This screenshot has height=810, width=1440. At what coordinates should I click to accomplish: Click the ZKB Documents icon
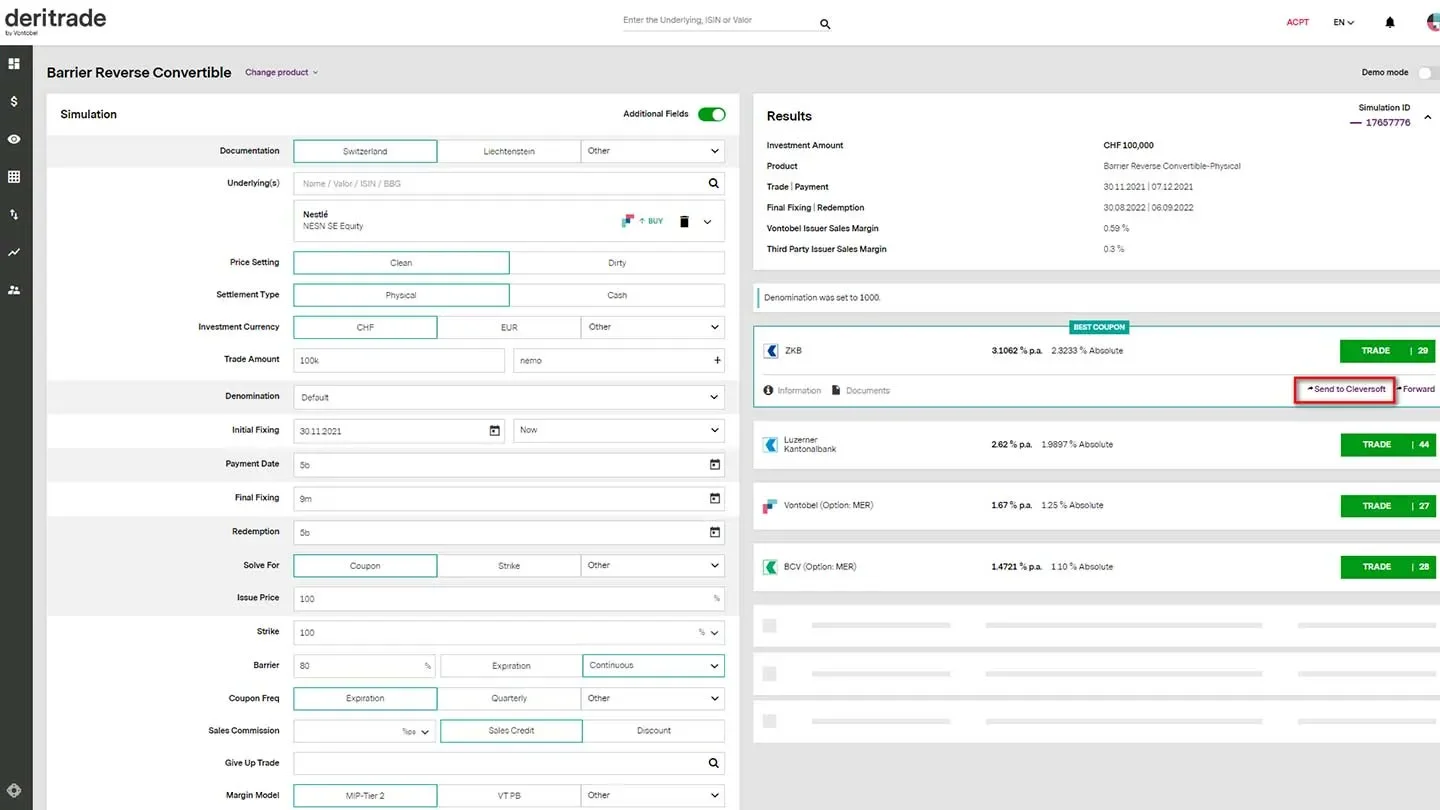tap(836, 390)
